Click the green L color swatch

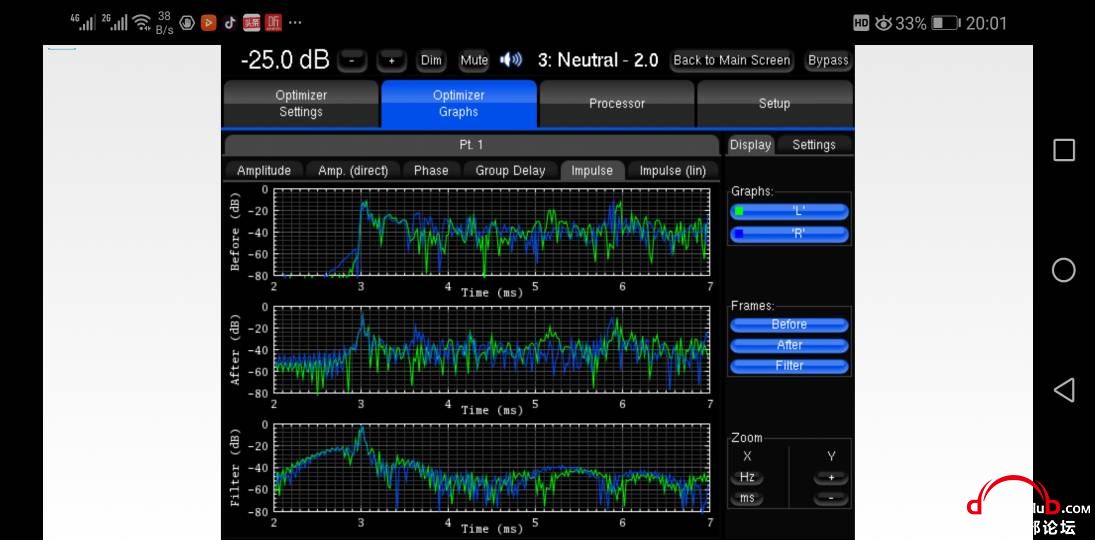coord(739,212)
